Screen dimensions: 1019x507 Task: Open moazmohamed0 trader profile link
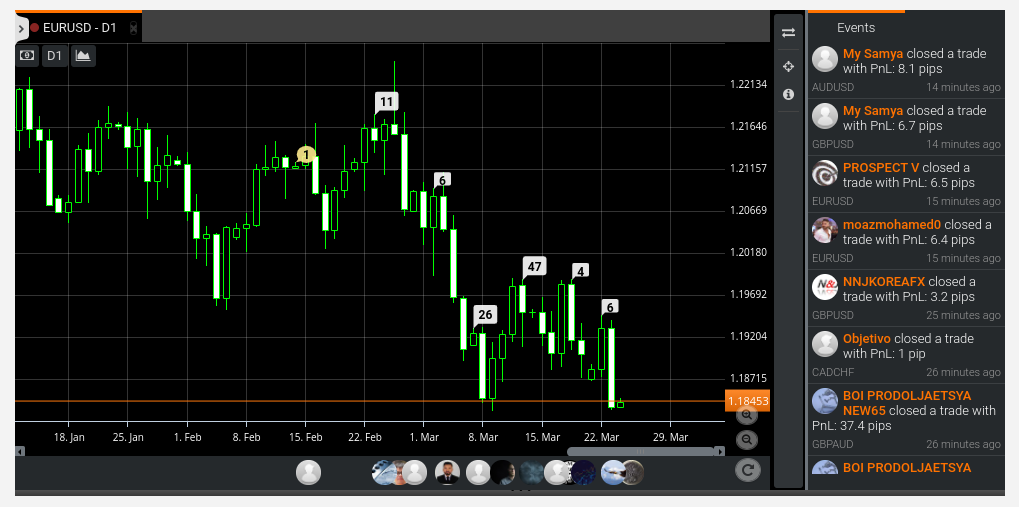[x=892, y=224]
